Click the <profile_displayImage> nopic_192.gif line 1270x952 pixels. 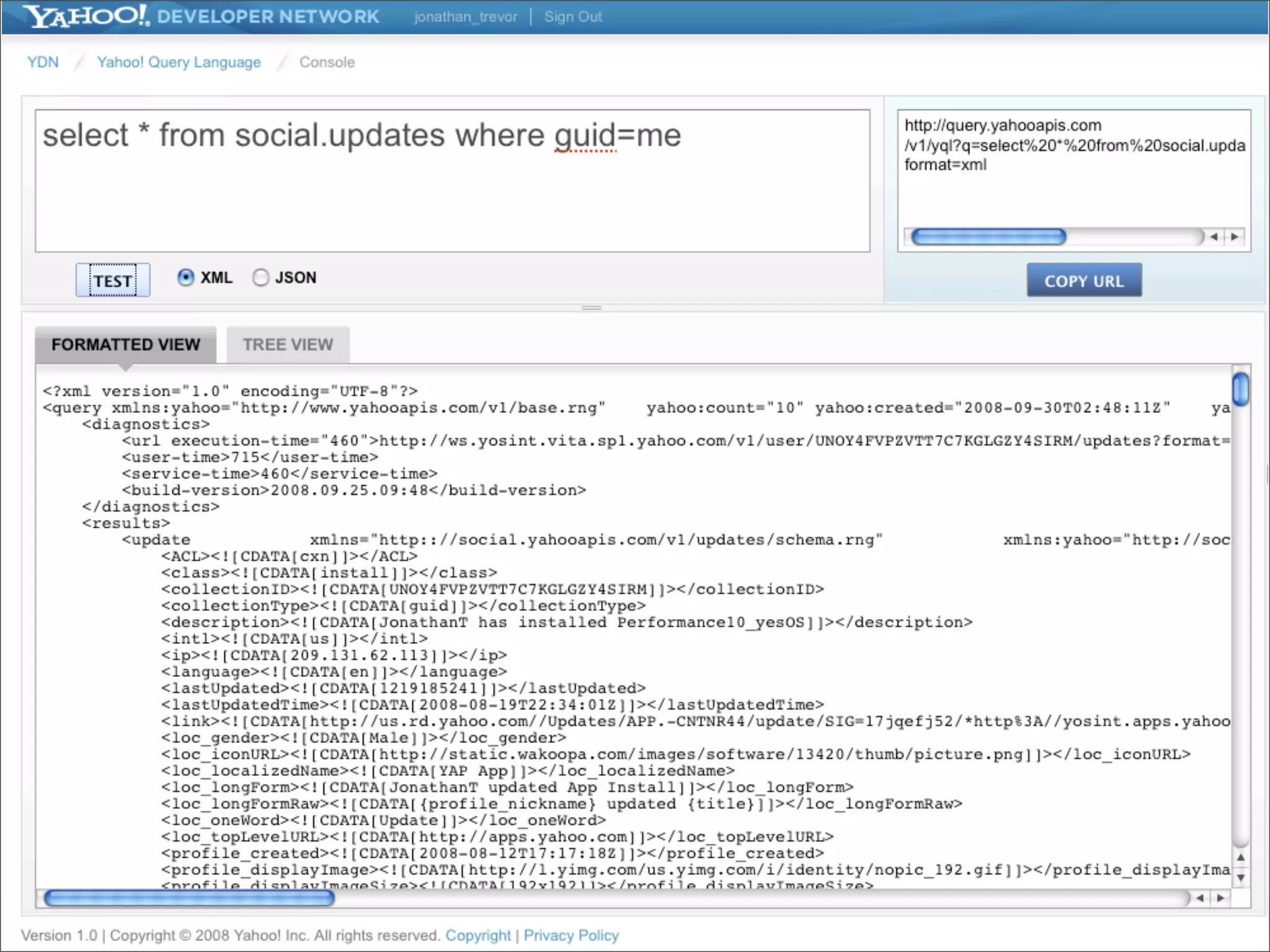696,870
